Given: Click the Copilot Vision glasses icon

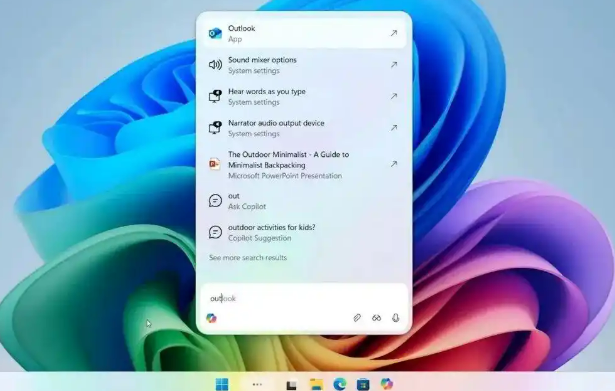Looking at the screenshot, I should click(377, 318).
